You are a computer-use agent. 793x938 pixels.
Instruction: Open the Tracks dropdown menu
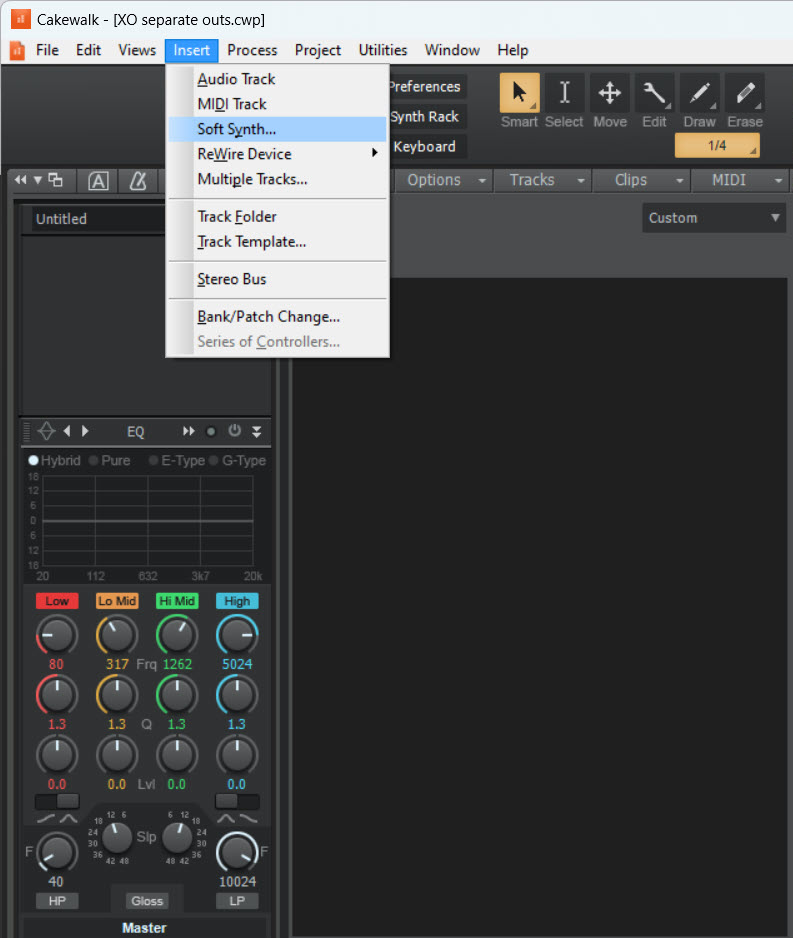coord(543,180)
